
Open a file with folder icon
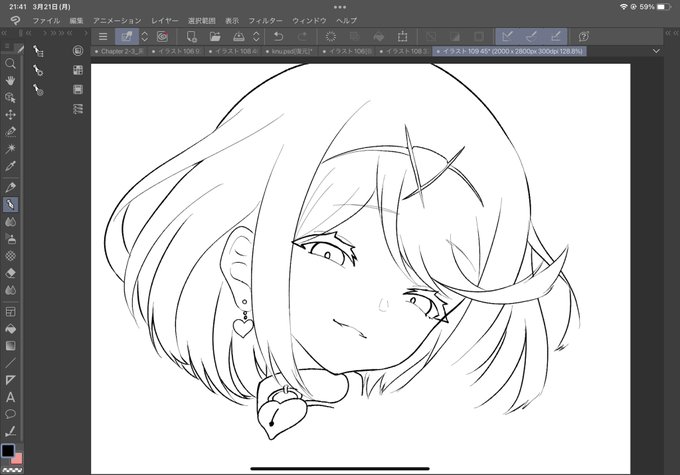pyautogui.click(x=215, y=36)
